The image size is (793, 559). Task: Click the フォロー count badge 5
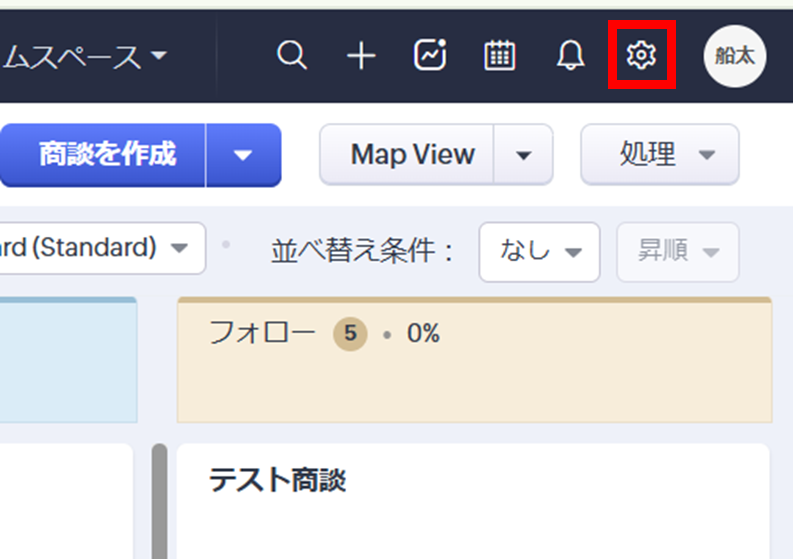coord(349,334)
